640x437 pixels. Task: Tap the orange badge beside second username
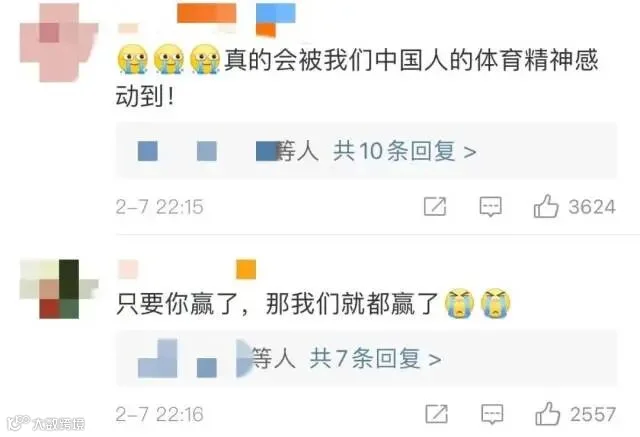pos(246,269)
